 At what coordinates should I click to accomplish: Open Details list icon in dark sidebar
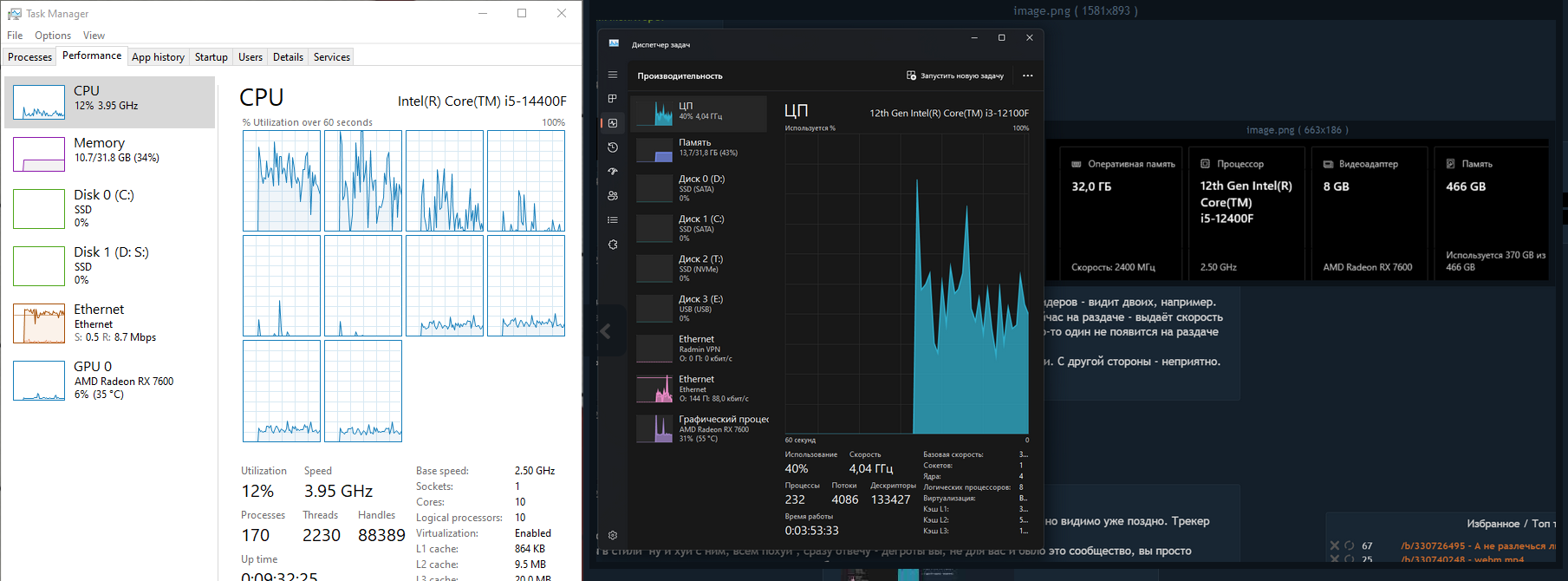(612, 220)
